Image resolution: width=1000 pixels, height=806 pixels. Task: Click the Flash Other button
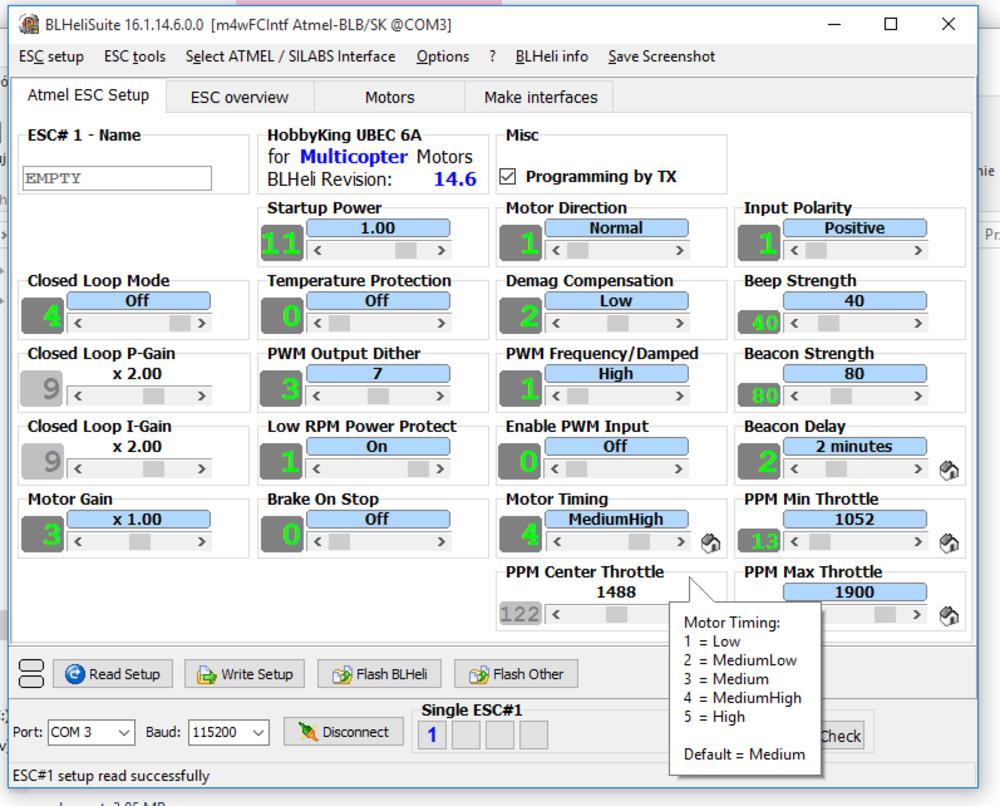coord(516,674)
